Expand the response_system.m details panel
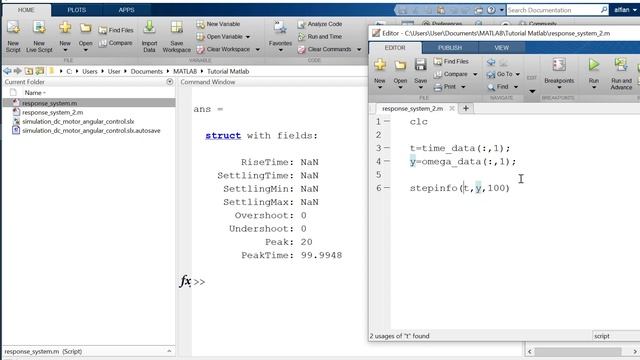The height and width of the screenshot is (360, 640). [x=169, y=351]
